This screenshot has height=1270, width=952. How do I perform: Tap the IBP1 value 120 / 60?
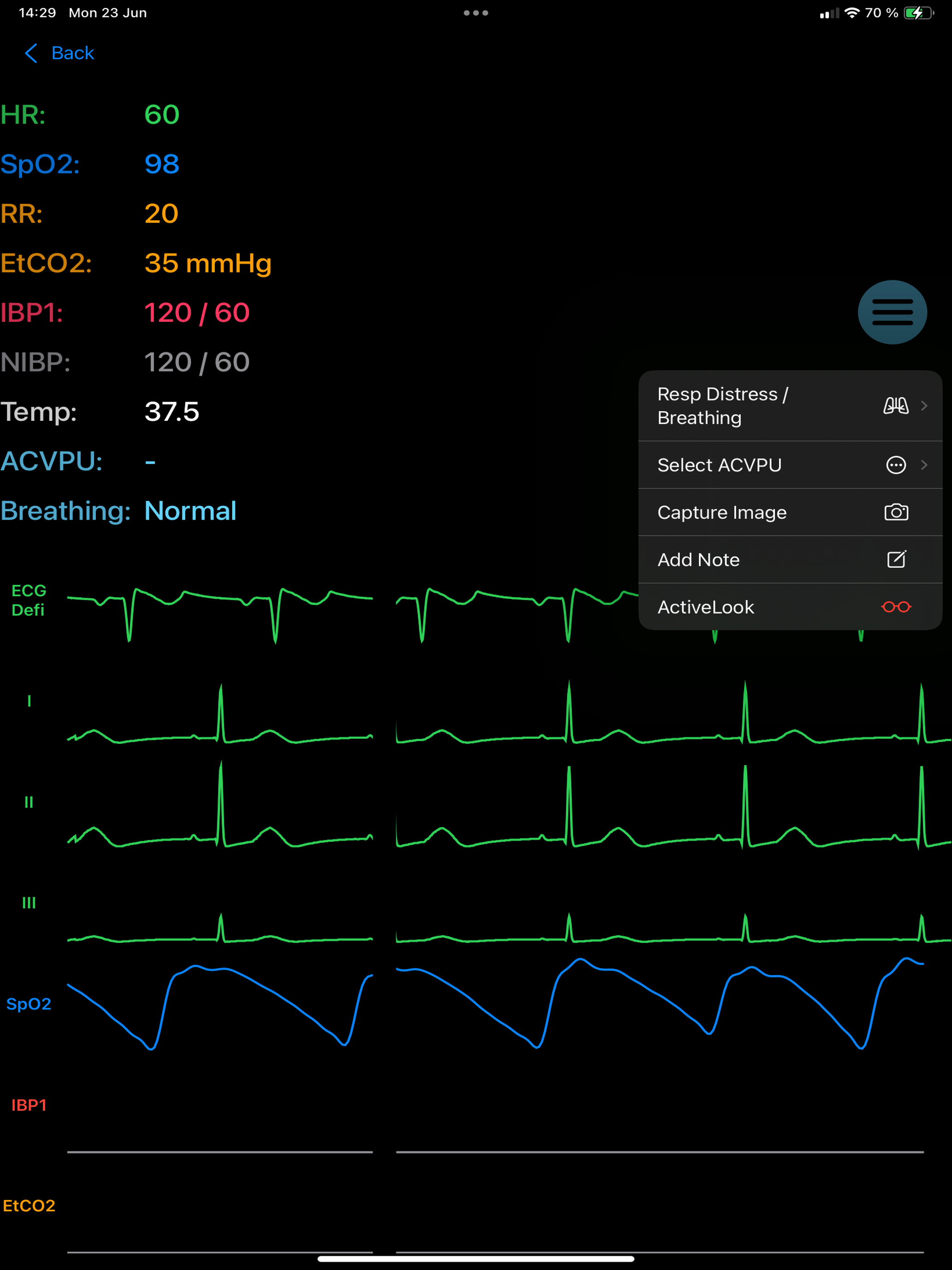click(x=197, y=313)
